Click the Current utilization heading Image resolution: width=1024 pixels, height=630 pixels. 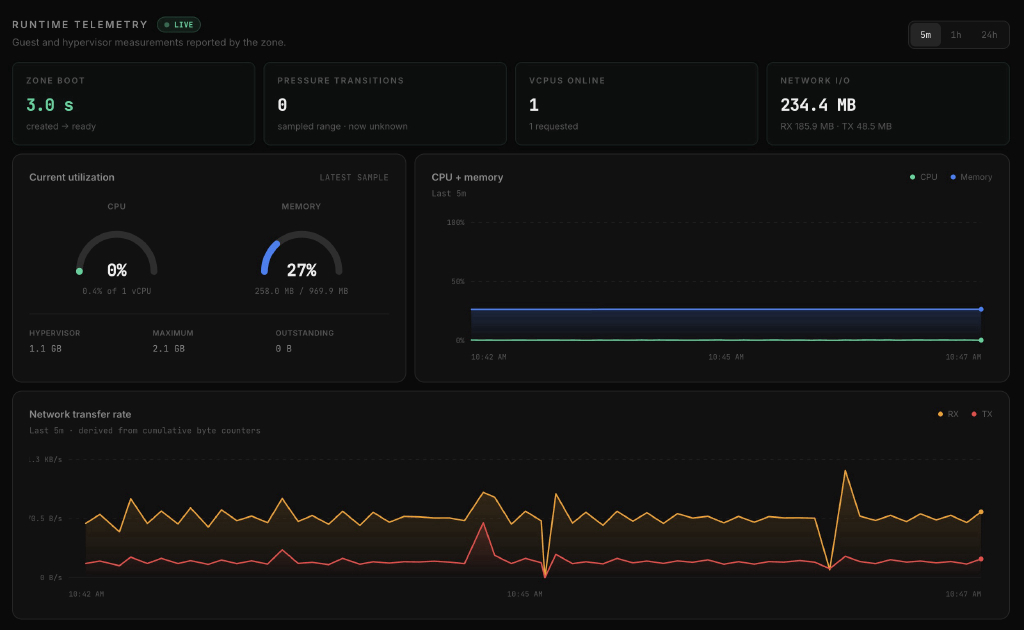click(x=72, y=177)
